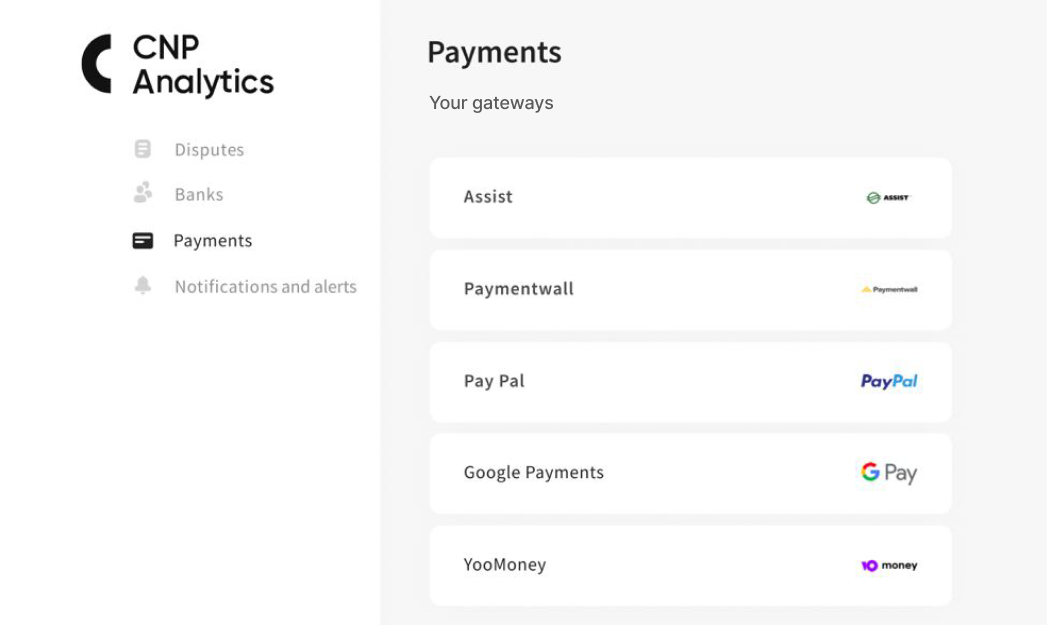Click the Banks people icon
The width and height of the screenshot is (1047, 625).
[x=142, y=192]
